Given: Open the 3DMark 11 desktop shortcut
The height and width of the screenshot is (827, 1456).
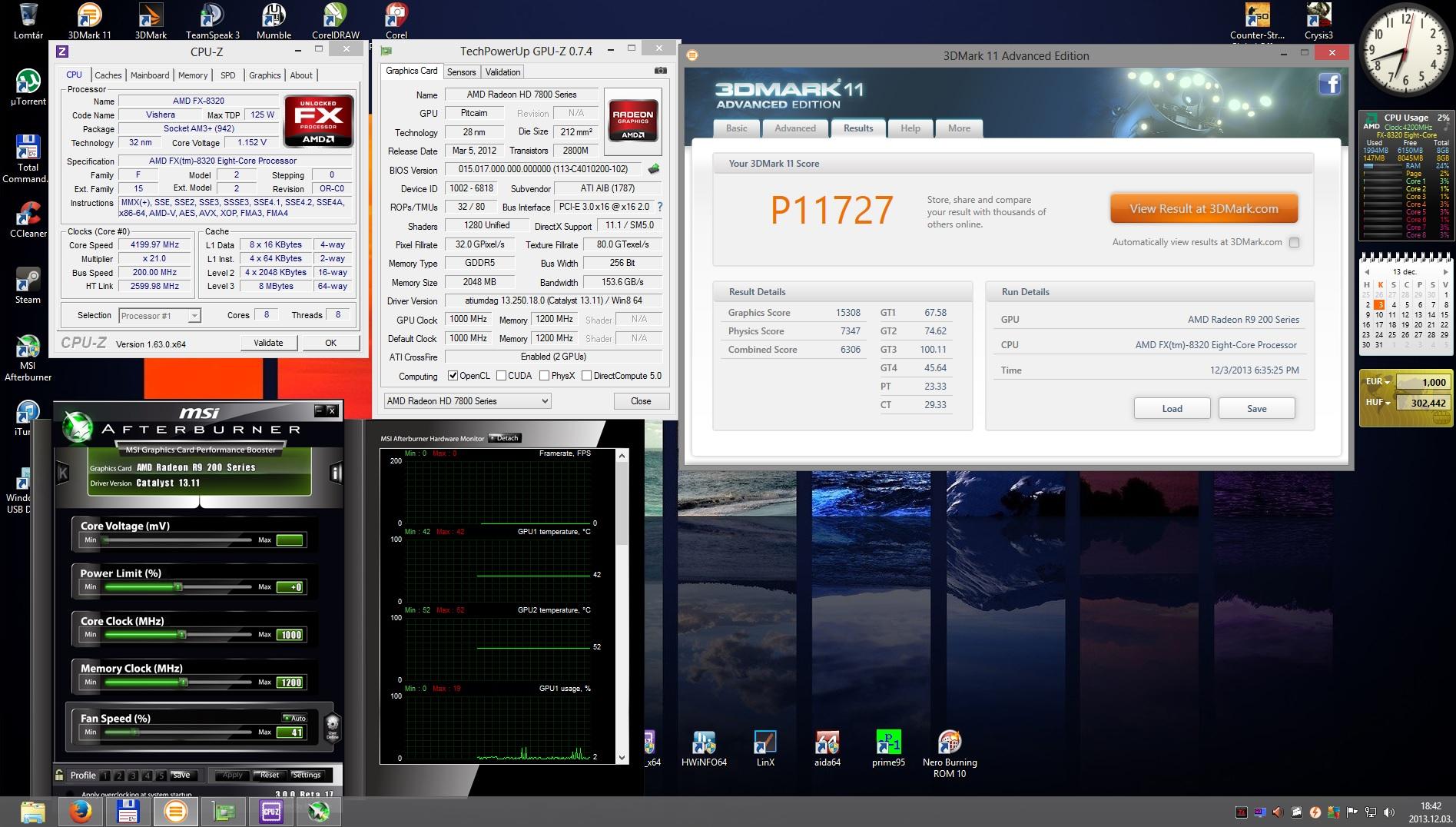Looking at the screenshot, I should click(x=90, y=21).
